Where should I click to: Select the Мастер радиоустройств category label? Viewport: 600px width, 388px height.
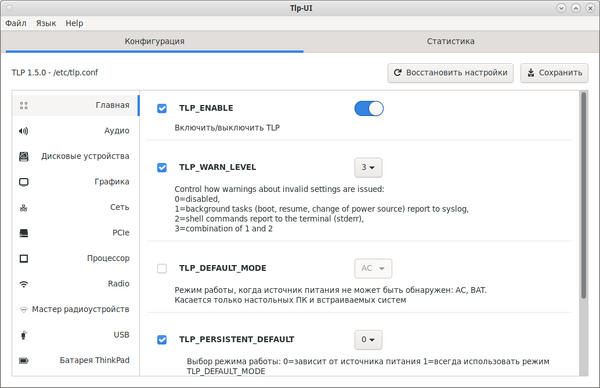[80, 309]
